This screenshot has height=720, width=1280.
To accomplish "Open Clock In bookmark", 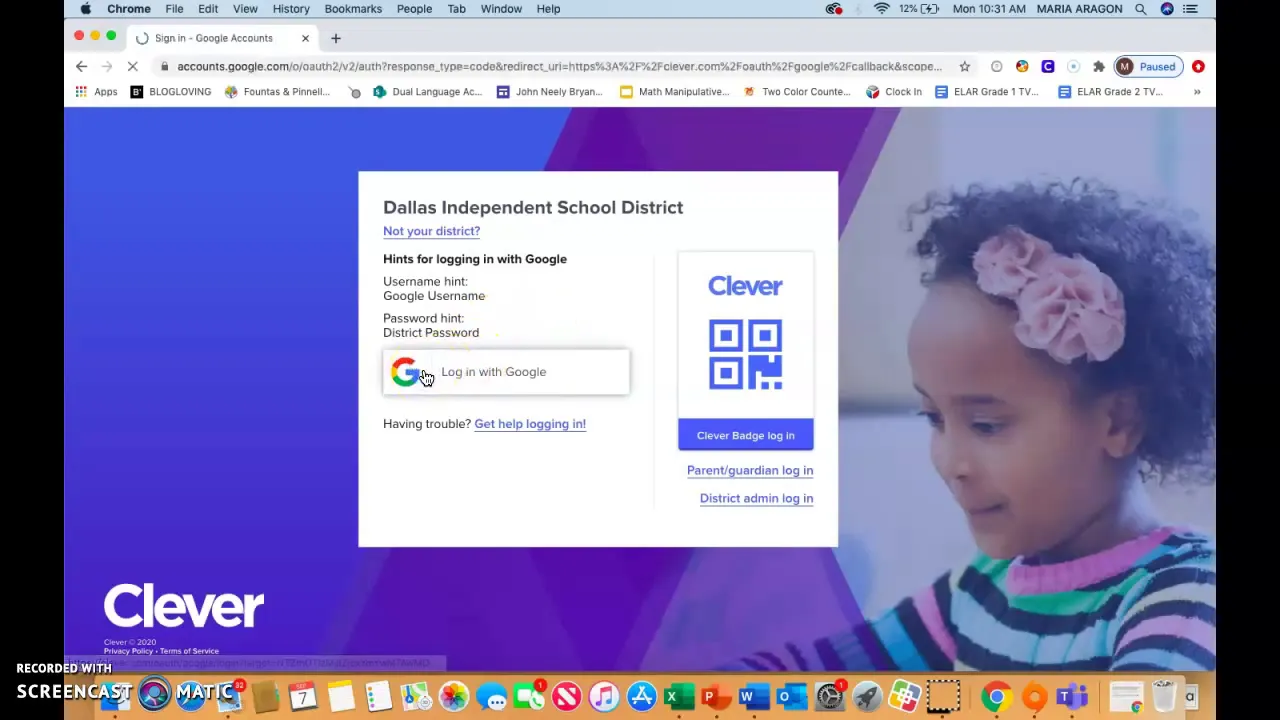I will coord(894,91).
